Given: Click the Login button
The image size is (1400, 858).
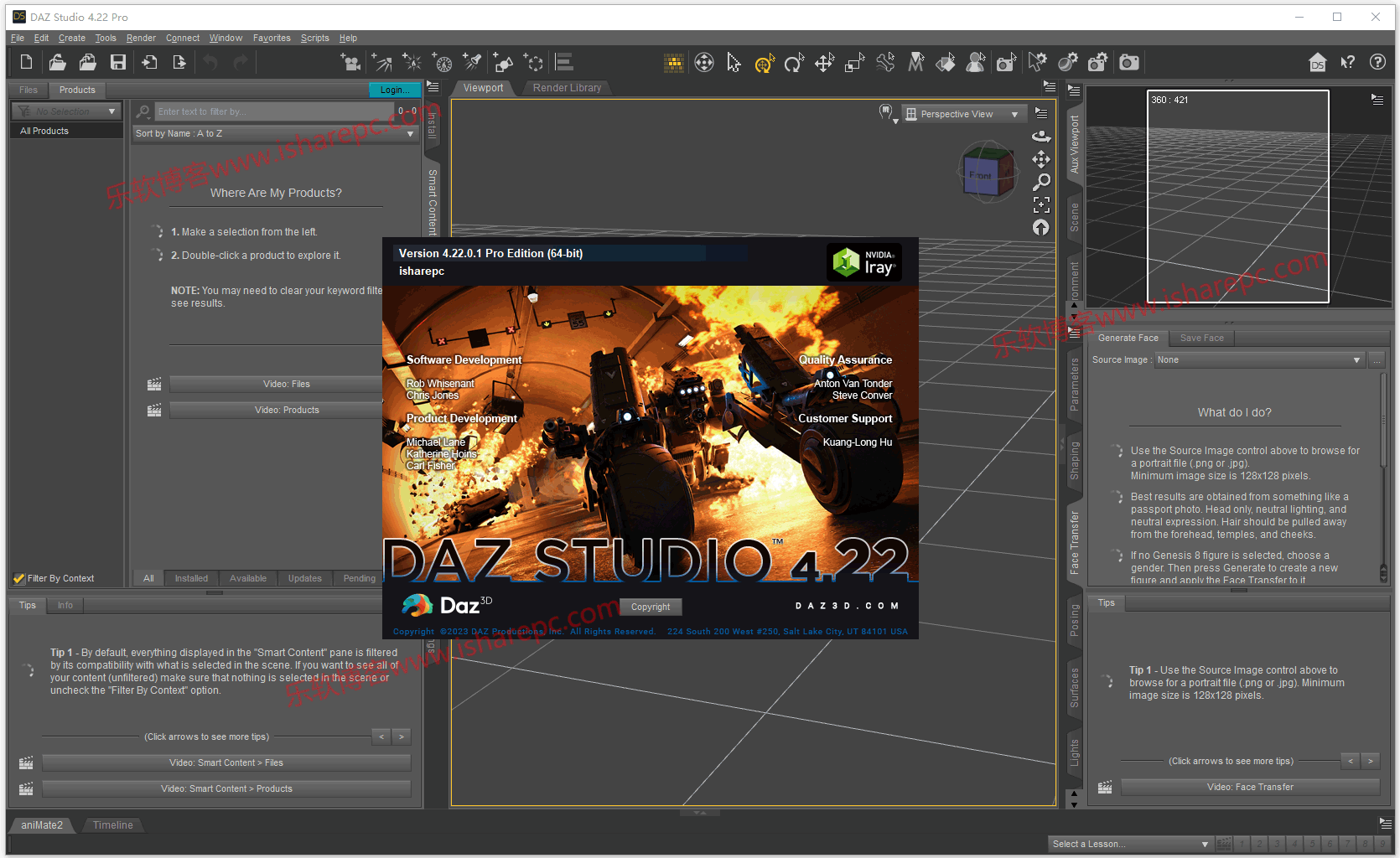Looking at the screenshot, I should coord(393,90).
